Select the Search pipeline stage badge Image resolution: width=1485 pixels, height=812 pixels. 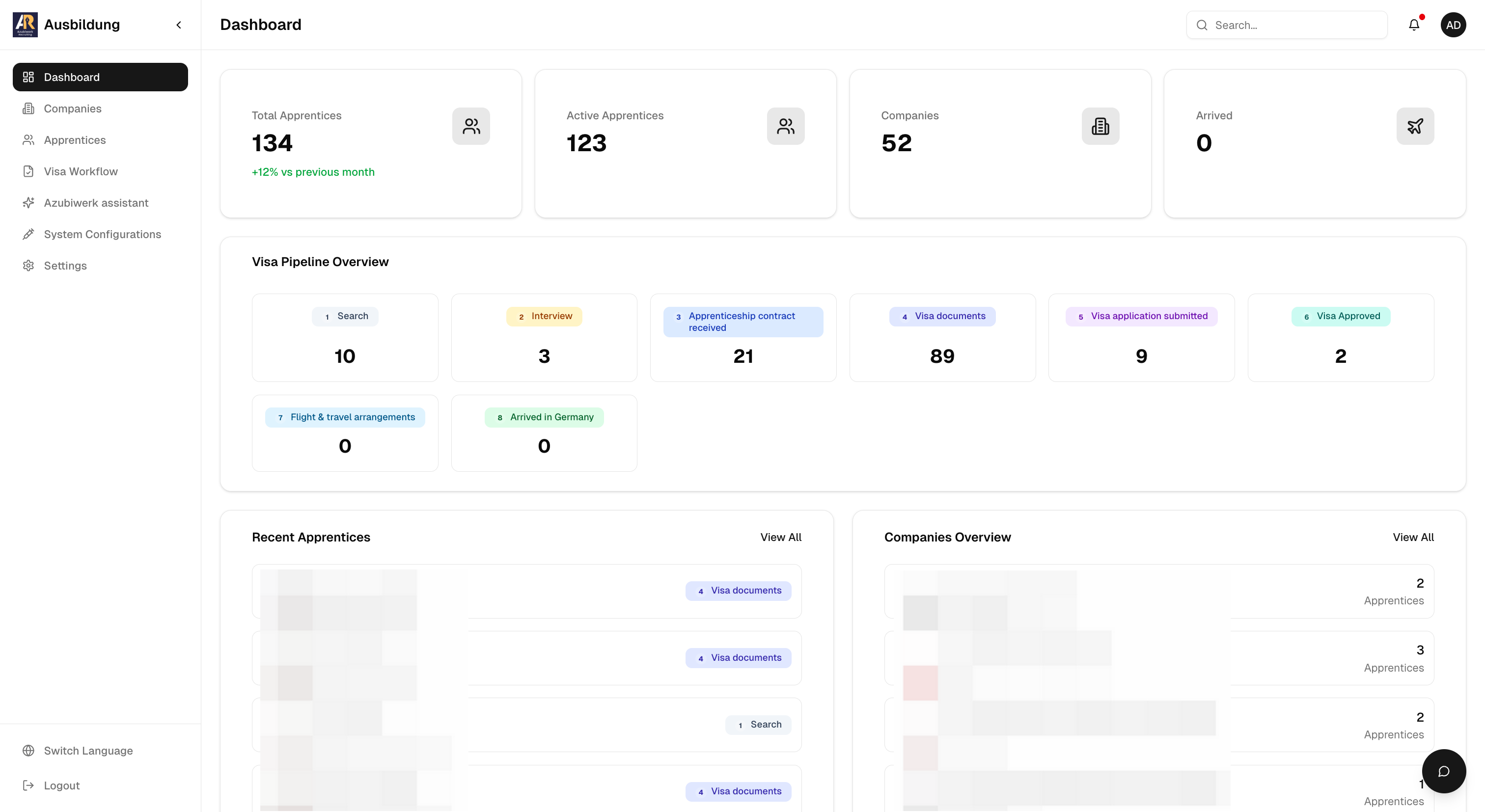point(345,316)
